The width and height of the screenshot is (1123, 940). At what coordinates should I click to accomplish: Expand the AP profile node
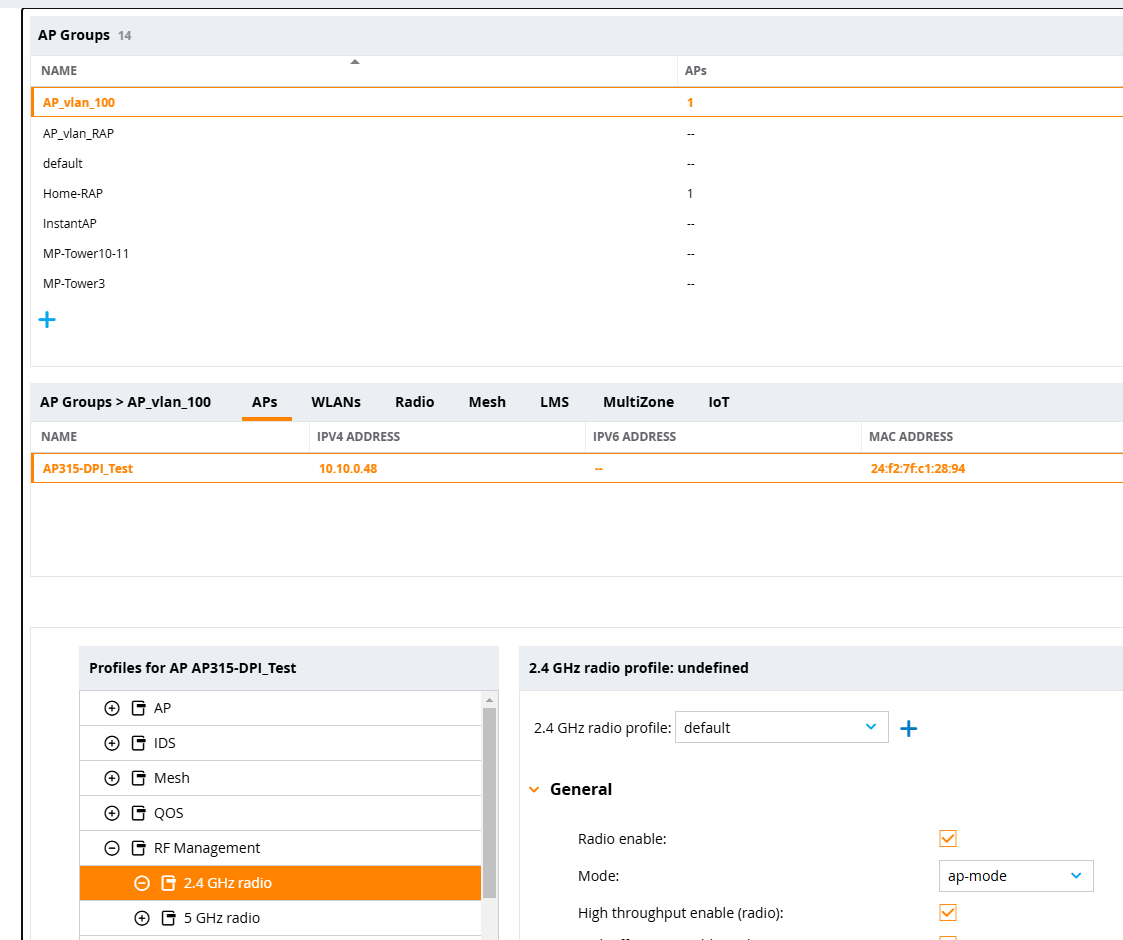coord(112,709)
